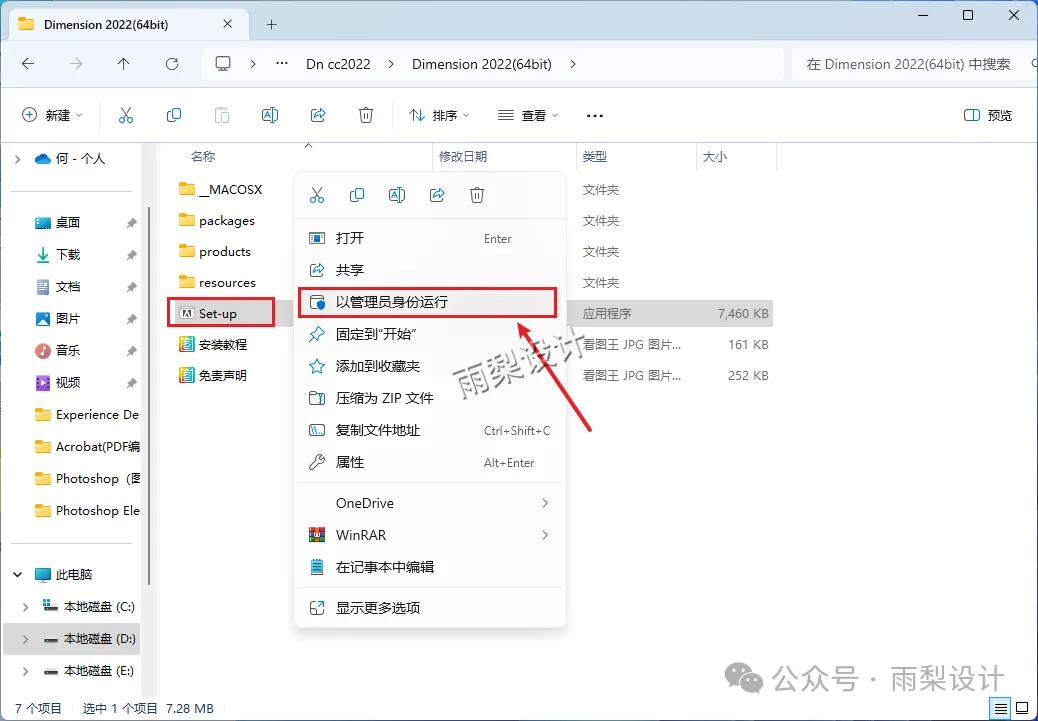This screenshot has height=721, width=1038.
Task: Click the copy icon in the context menu
Action: point(357,195)
